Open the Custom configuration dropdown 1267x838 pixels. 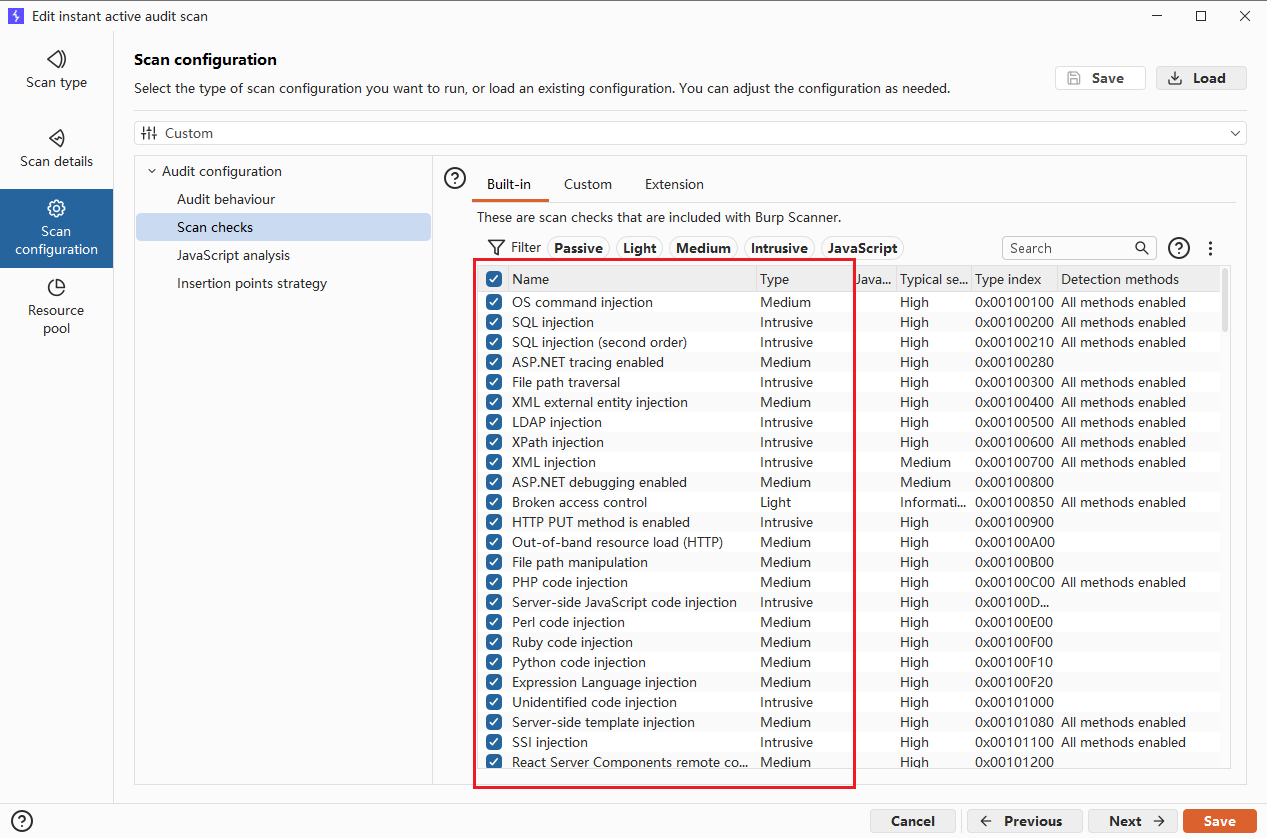tap(690, 133)
